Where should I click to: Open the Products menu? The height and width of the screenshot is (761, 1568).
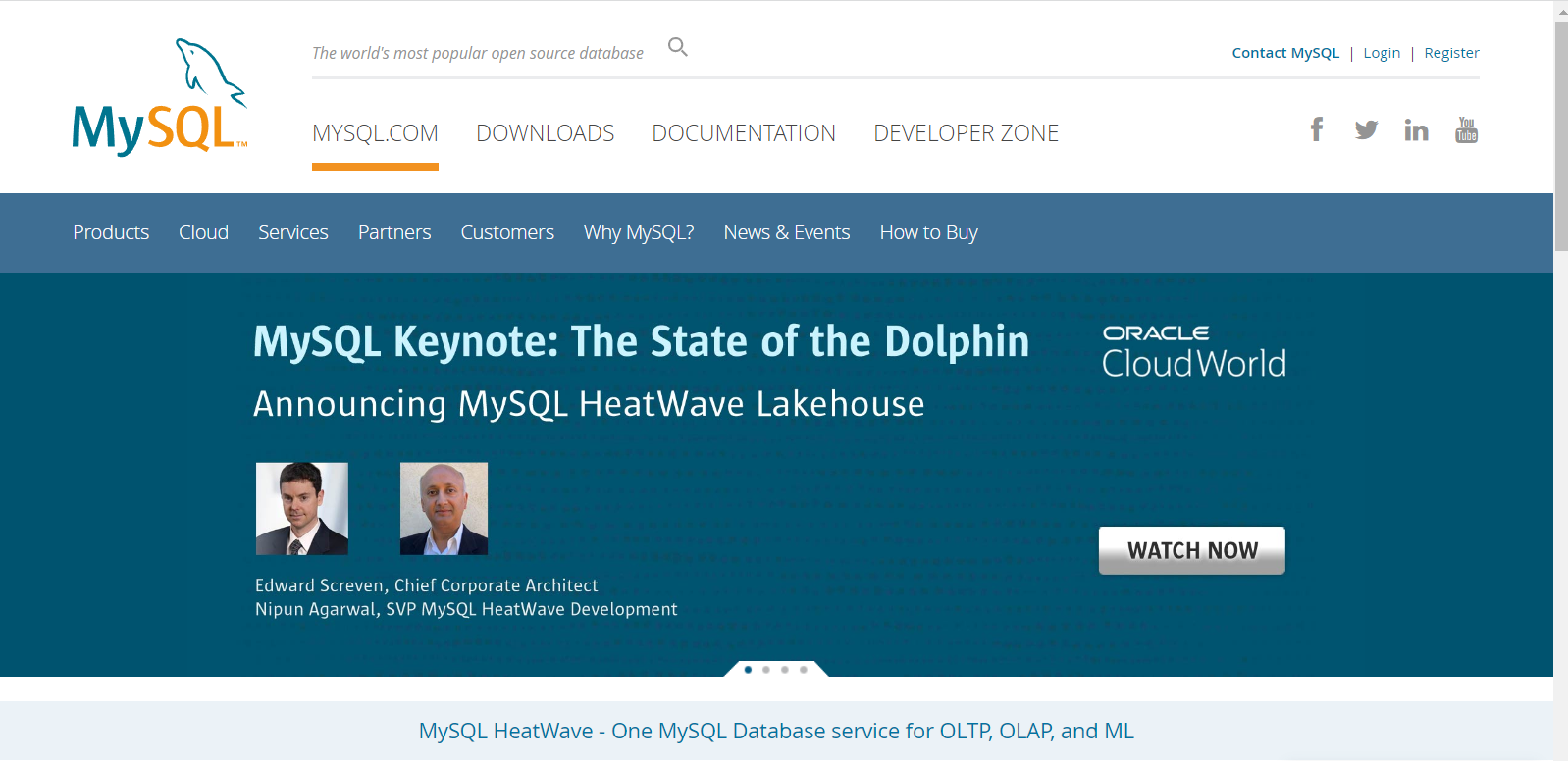[111, 232]
